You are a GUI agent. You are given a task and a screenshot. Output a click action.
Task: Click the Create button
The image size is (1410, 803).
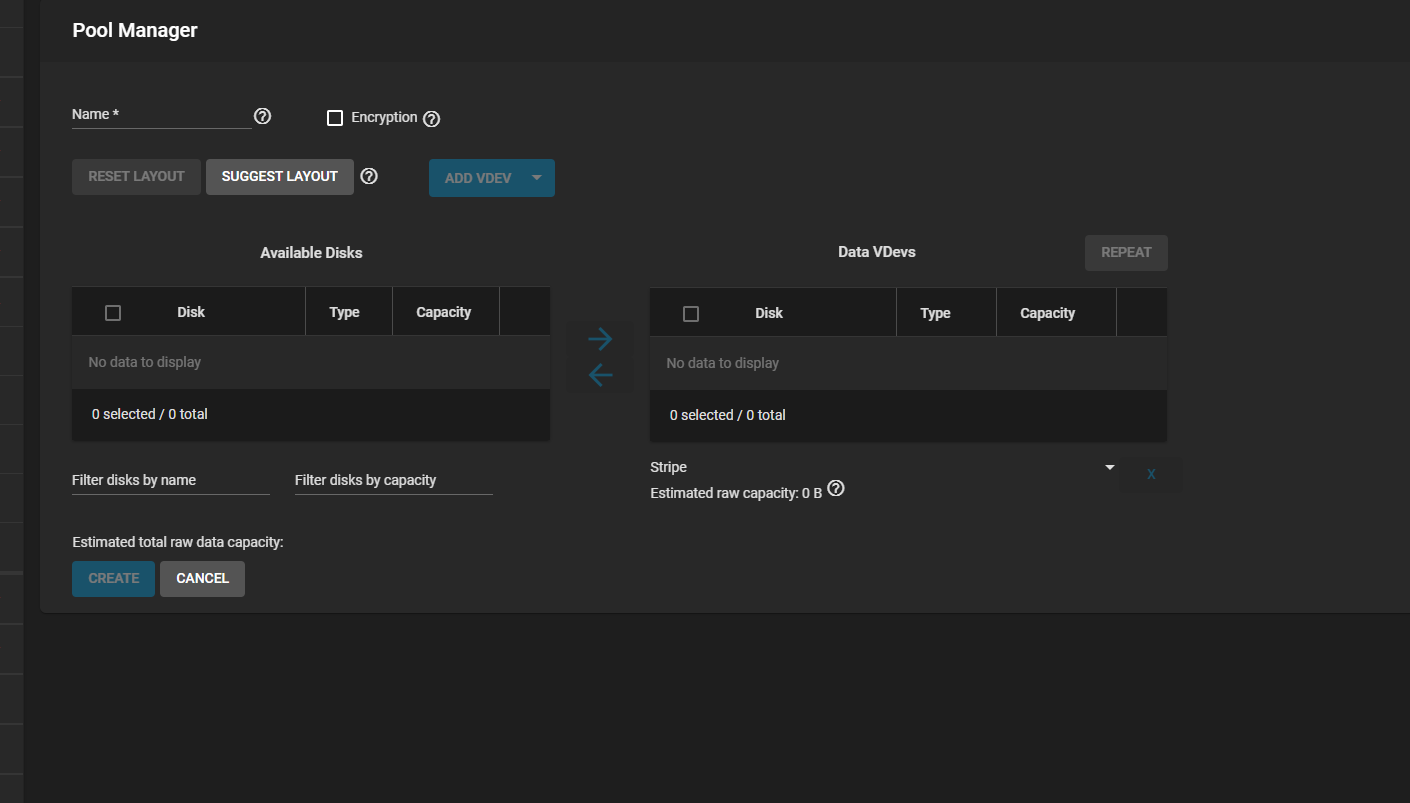click(114, 579)
